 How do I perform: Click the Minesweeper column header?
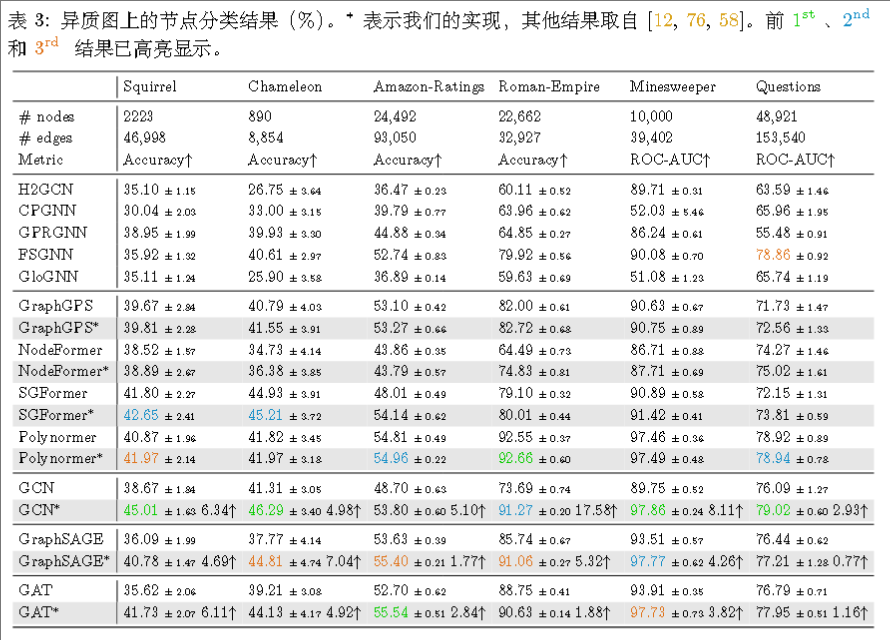[x=672, y=87]
